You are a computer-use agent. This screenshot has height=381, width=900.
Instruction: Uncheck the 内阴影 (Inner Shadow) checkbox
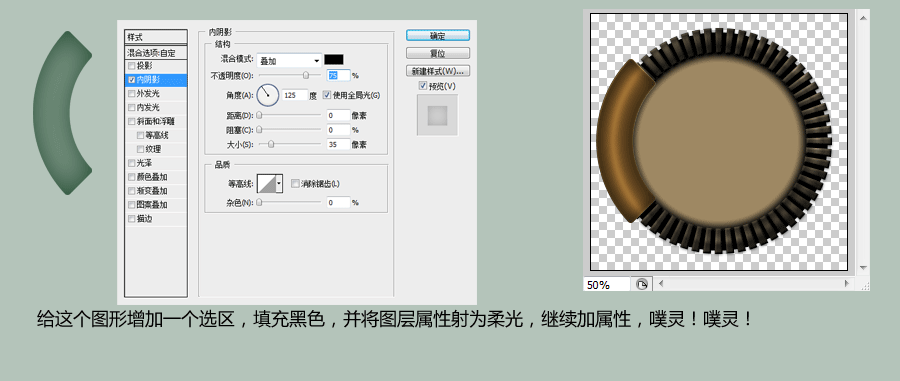(132, 80)
